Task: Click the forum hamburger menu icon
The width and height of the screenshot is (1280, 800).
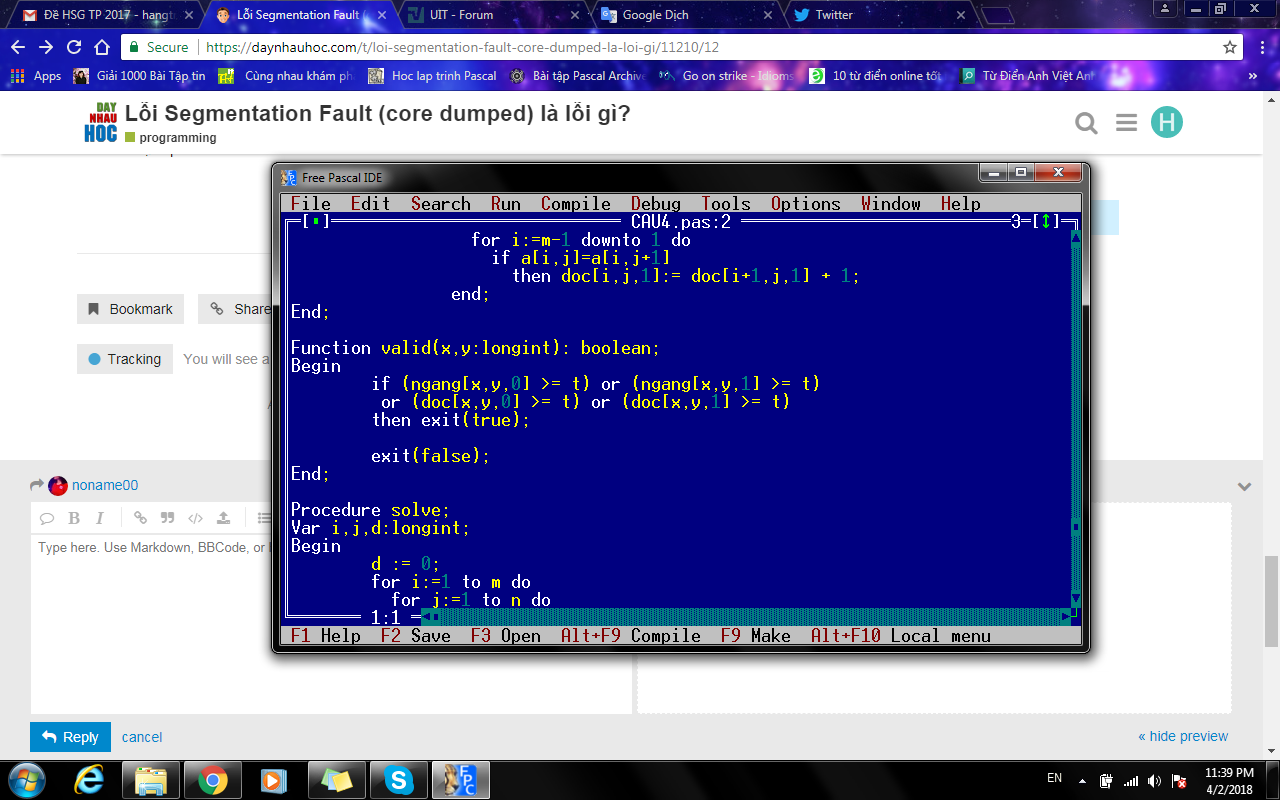Action: [x=1126, y=123]
